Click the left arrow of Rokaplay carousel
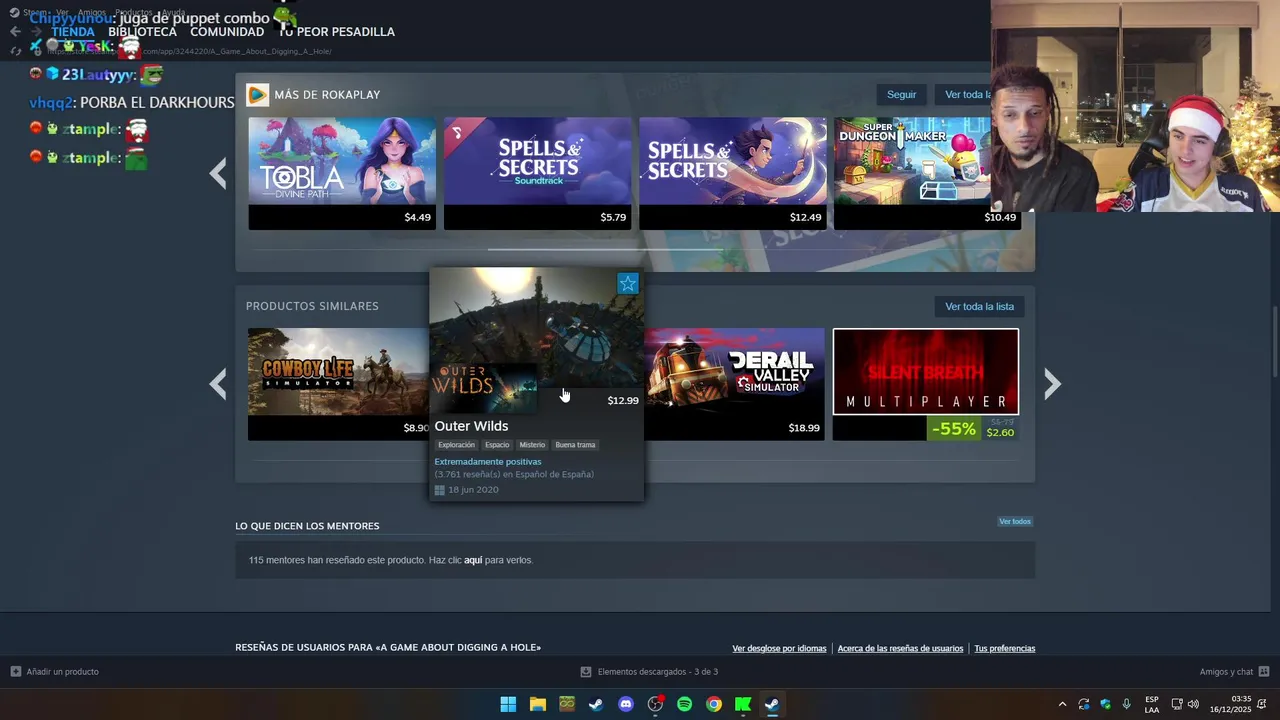This screenshot has height=720, width=1280. click(218, 173)
